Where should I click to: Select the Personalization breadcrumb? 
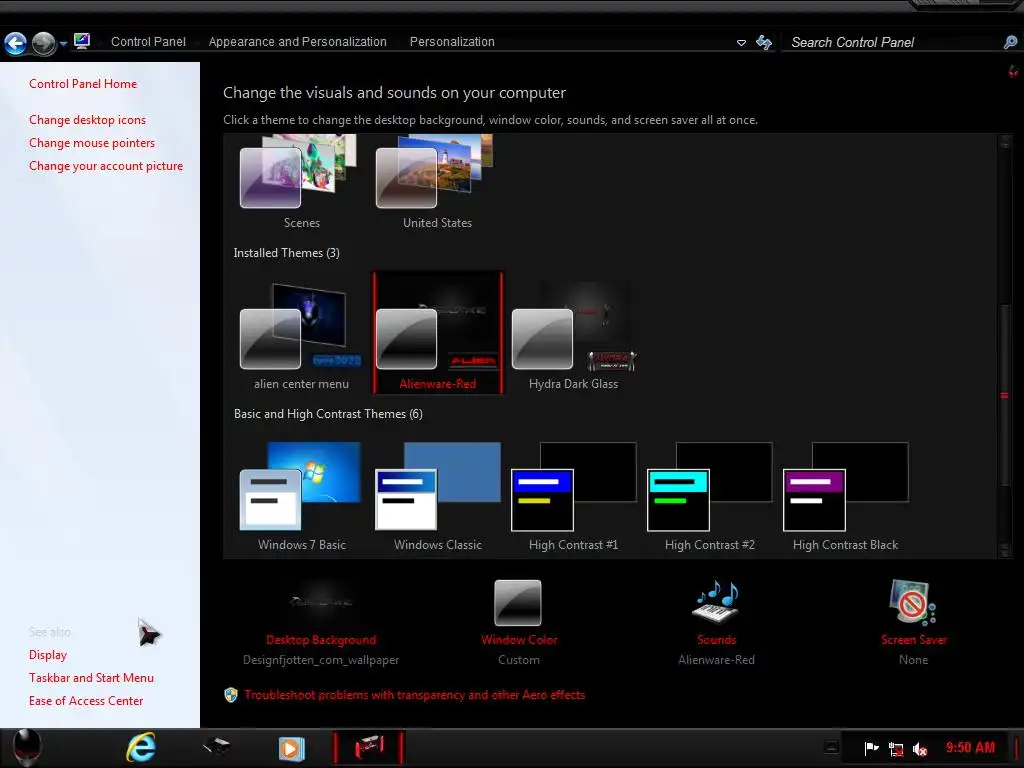452,42
